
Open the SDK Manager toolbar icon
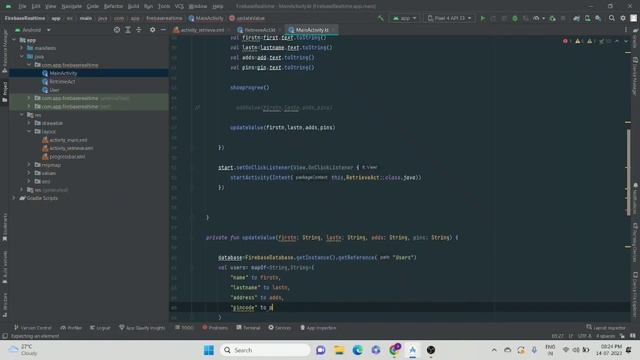(598, 18)
